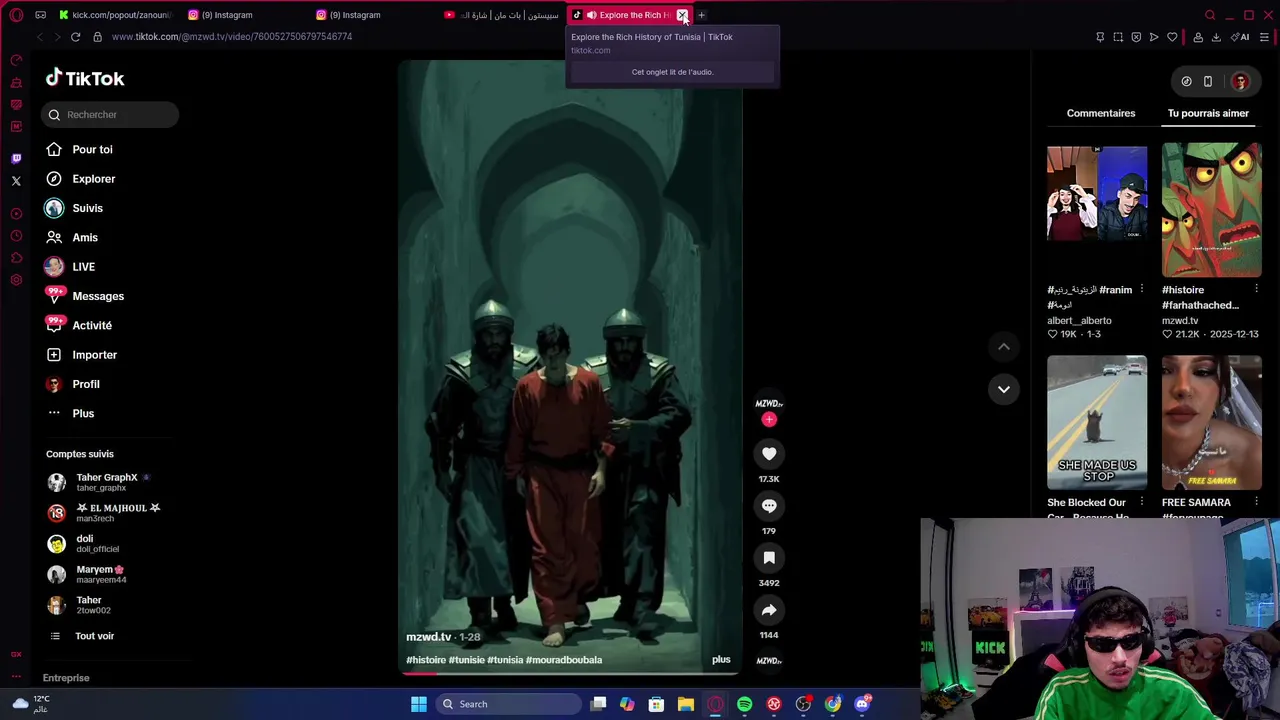1280x720 pixels.
Task: Open Spotify from the taskbar
Action: tap(745, 704)
